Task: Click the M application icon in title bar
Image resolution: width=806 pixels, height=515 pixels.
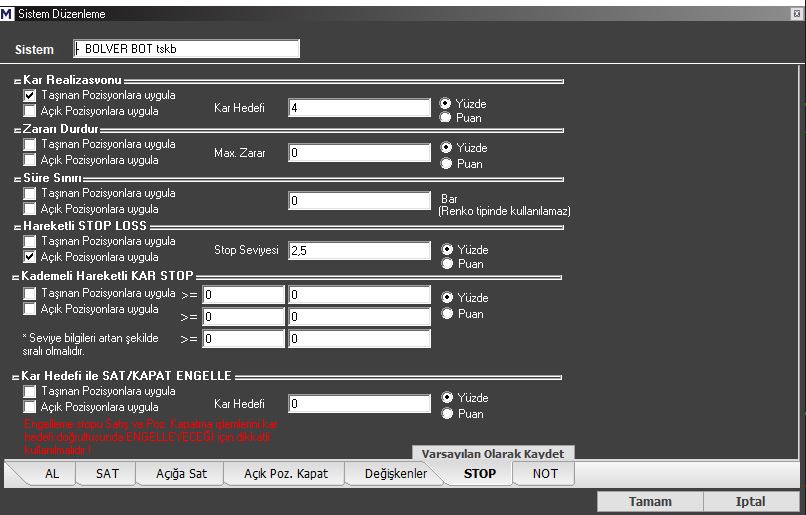Action: (7, 14)
